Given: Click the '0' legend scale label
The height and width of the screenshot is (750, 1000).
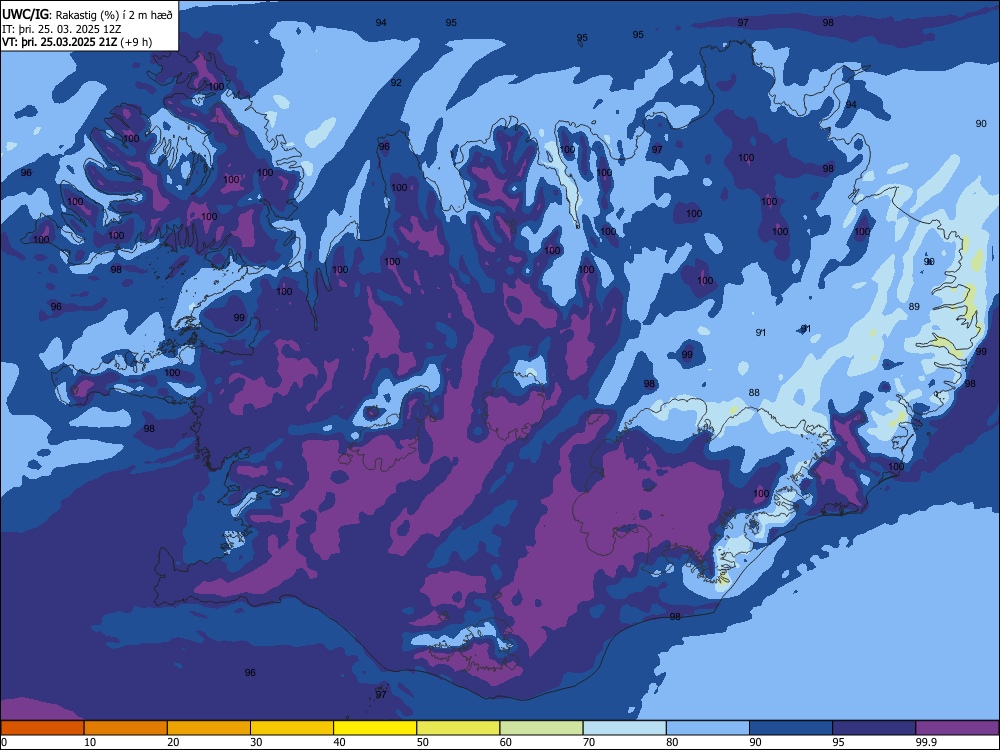Looking at the screenshot, I should click(x=4, y=742).
